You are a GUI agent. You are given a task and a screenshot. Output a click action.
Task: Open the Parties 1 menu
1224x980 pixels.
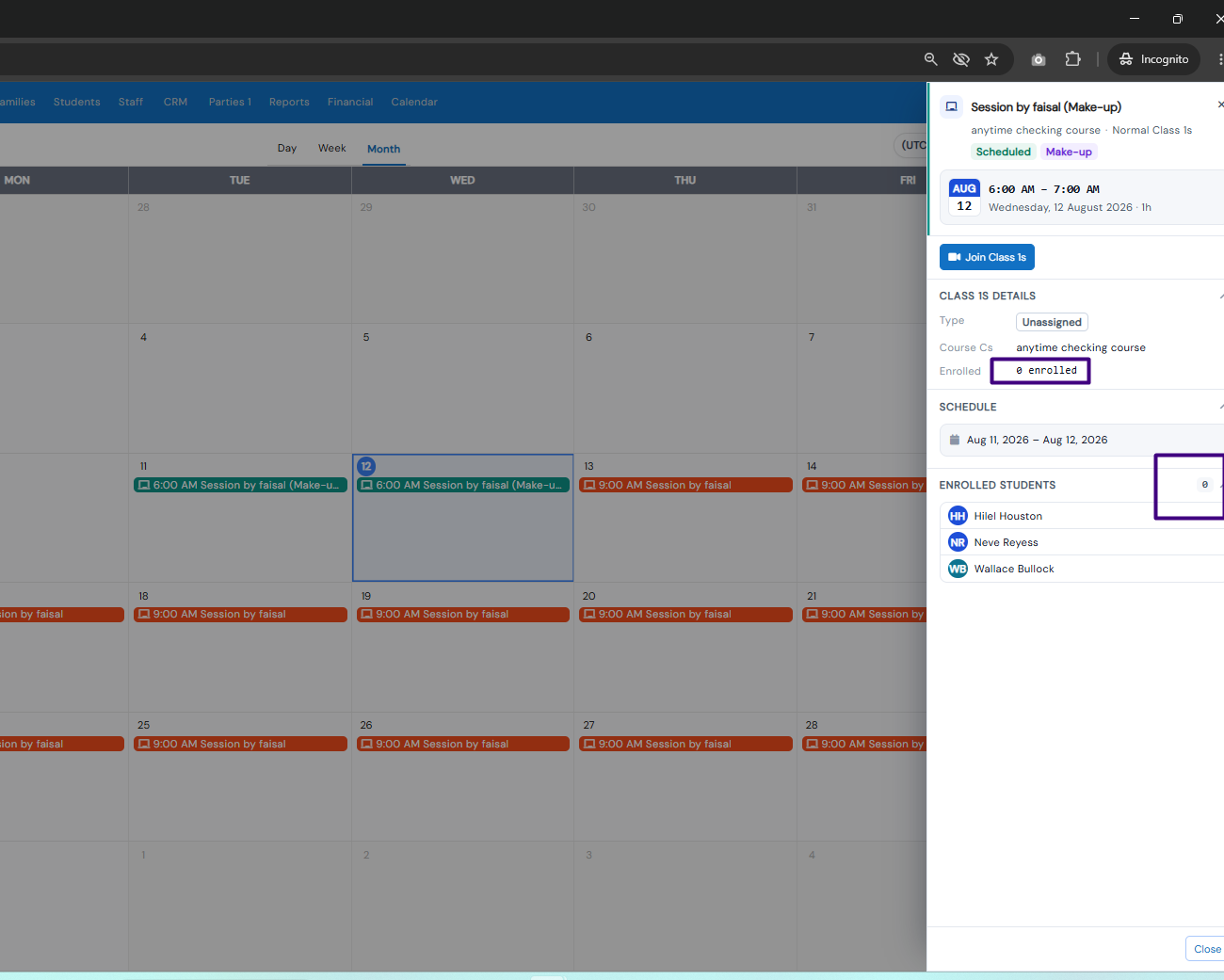(230, 102)
